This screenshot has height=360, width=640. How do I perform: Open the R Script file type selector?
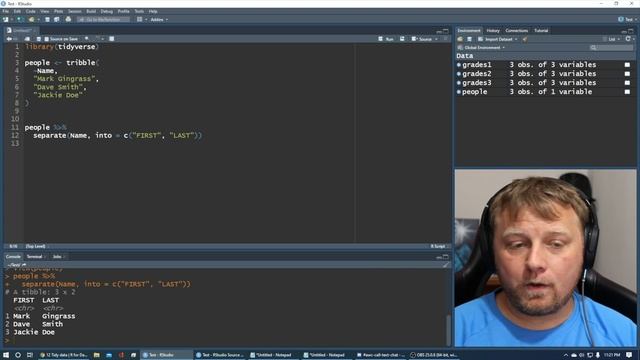pyautogui.click(x=439, y=246)
